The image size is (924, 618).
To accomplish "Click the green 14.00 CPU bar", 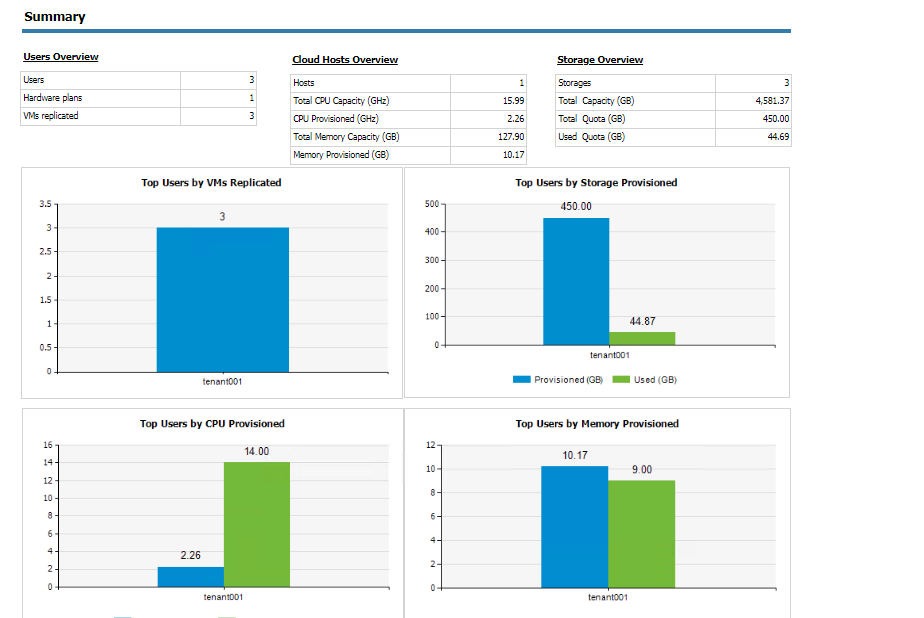I will click(x=256, y=524).
